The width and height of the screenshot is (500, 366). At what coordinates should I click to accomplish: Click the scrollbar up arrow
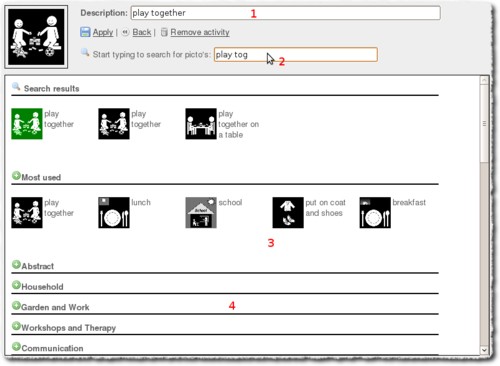click(484, 80)
